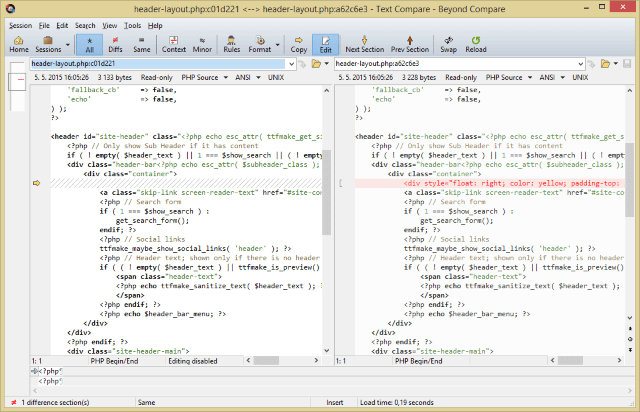
Task: Click the Home toolbar icon
Action: coord(18,43)
